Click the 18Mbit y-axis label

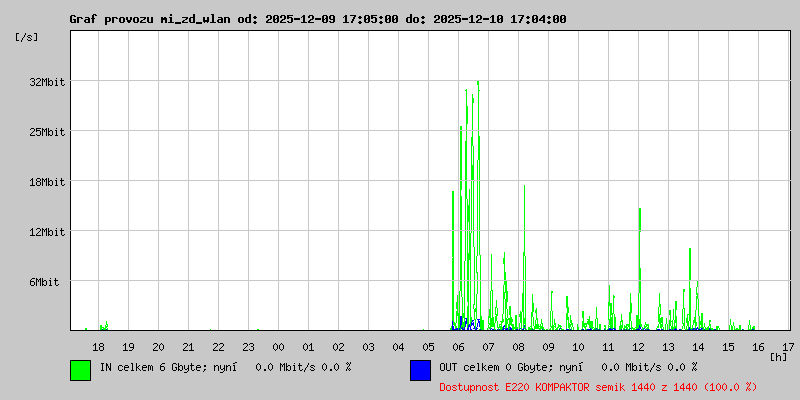click(x=46, y=182)
